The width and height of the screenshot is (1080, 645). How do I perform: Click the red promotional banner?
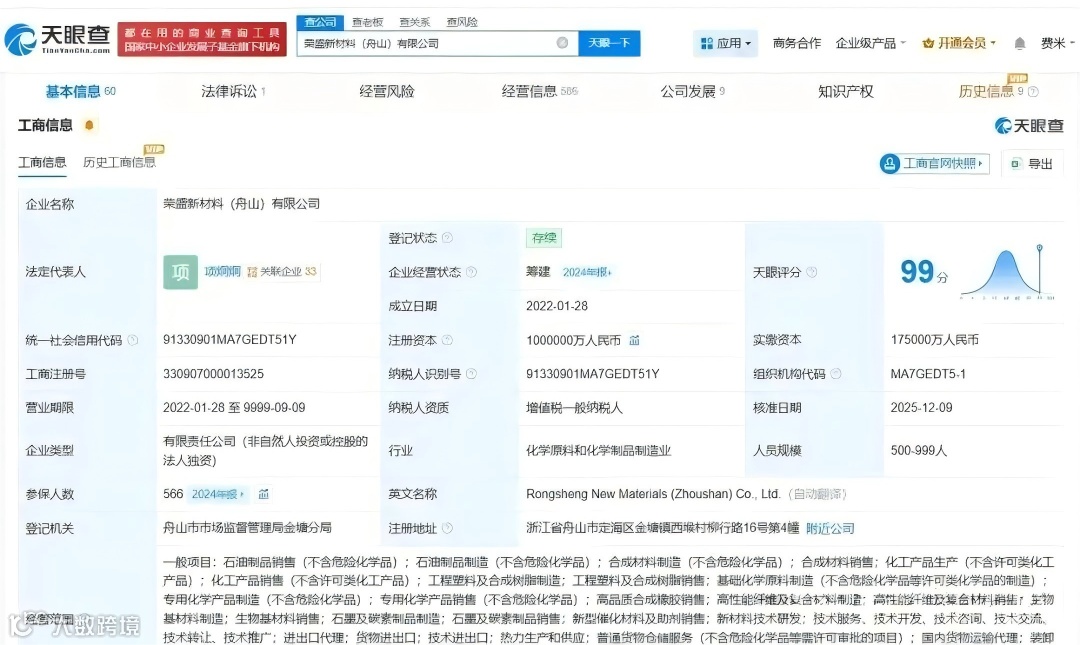click(x=202, y=39)
